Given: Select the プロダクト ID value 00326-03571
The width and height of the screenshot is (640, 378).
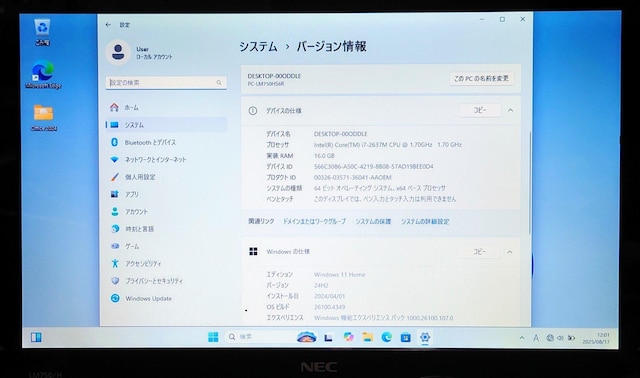Looking at the screenshot, I should 352,177.
